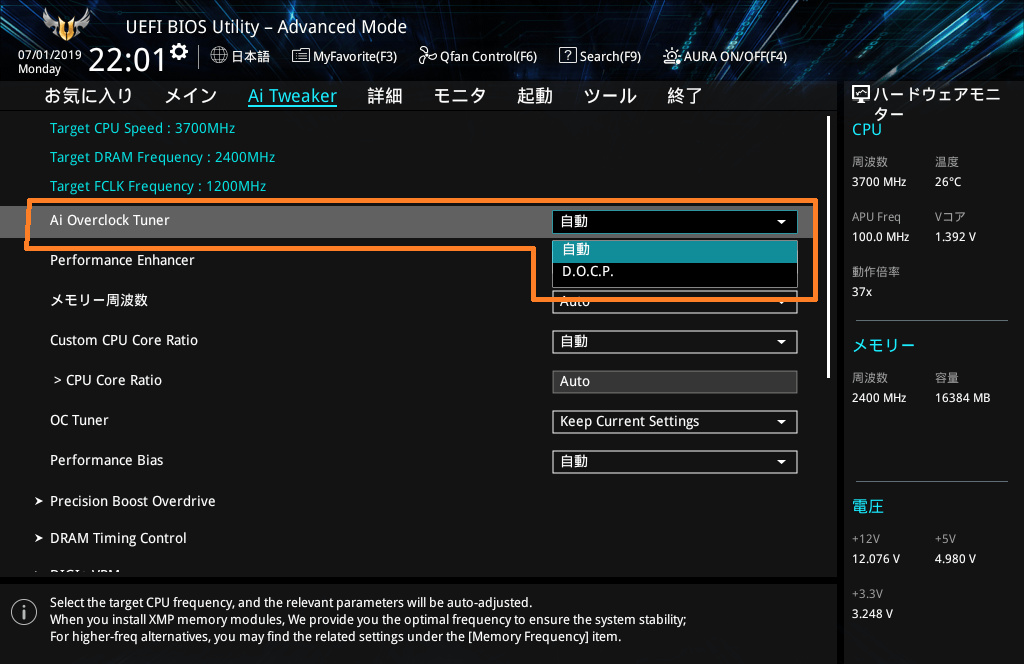Screen dimensions: 1024x664
Task: Click the 100.0 MHz APU Freq value
Action: (880, 237)
